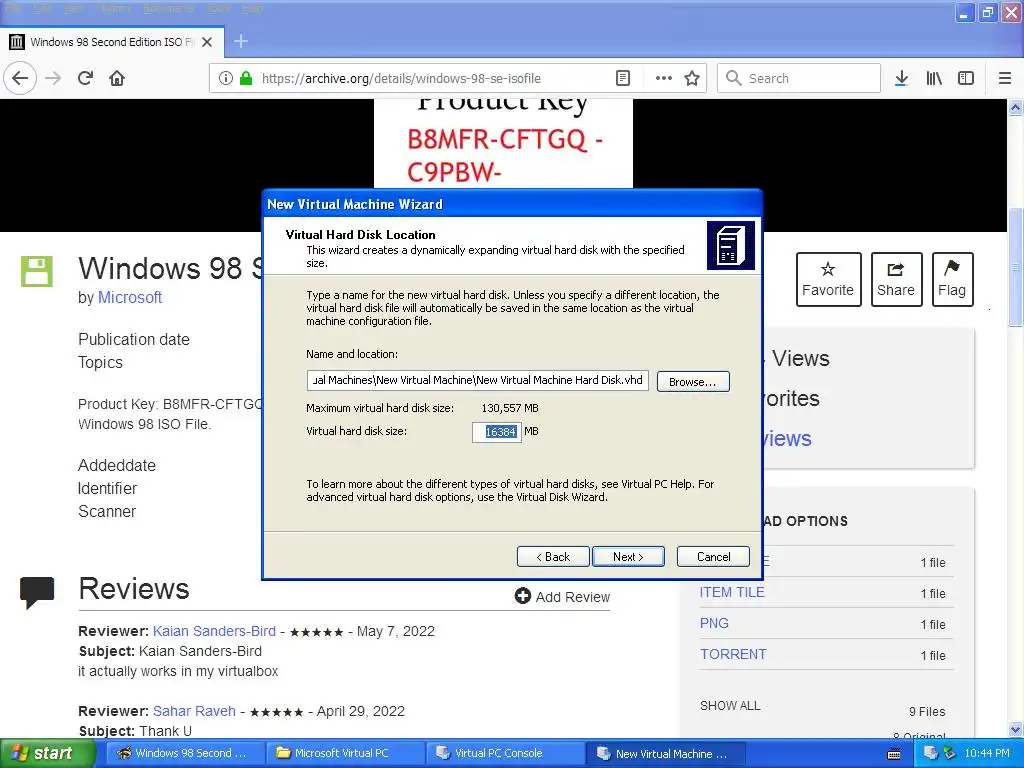Click page scrollbar up arrow
This screenshot has width=1024, height=768.
(x=1015, y=108)
